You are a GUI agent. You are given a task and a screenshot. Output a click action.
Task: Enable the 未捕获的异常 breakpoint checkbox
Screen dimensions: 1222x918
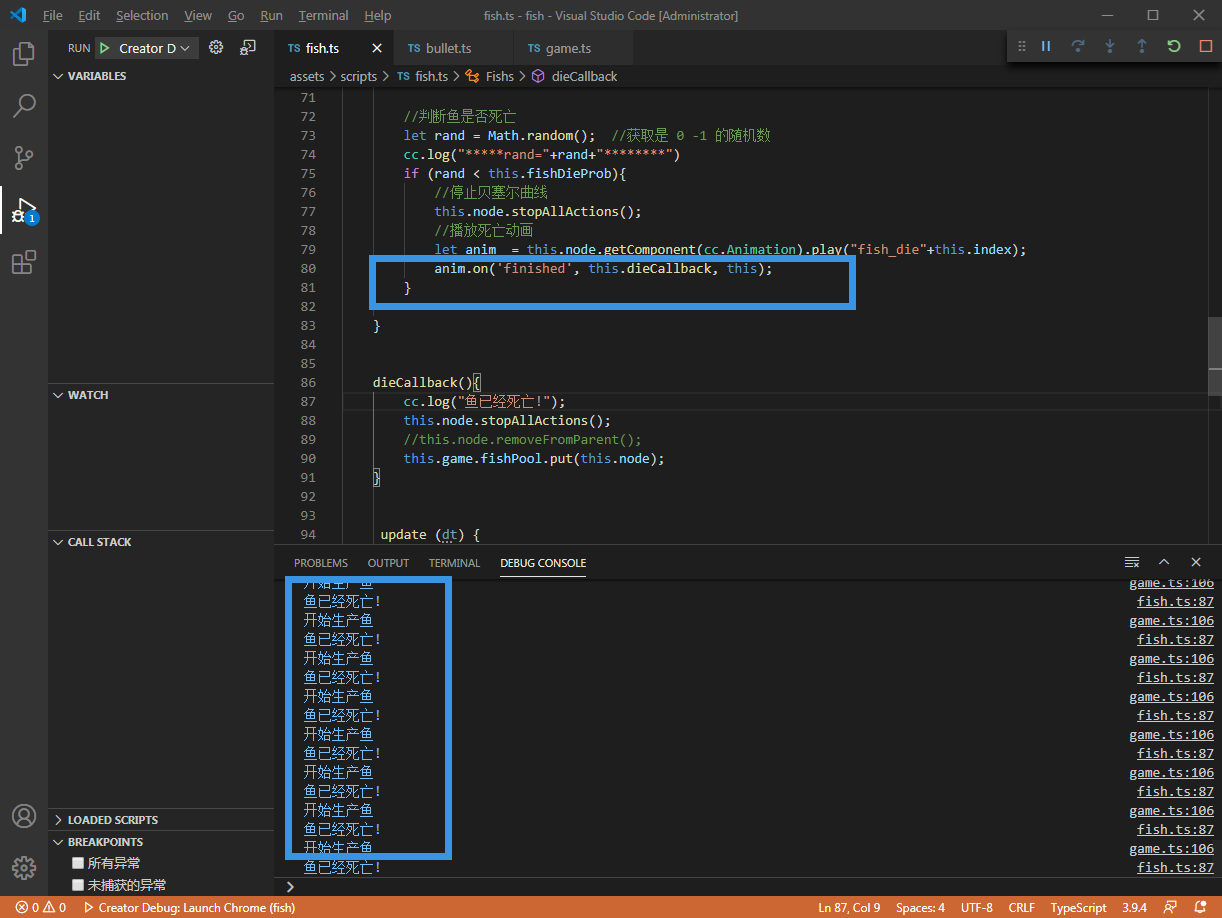click(78, 885)
